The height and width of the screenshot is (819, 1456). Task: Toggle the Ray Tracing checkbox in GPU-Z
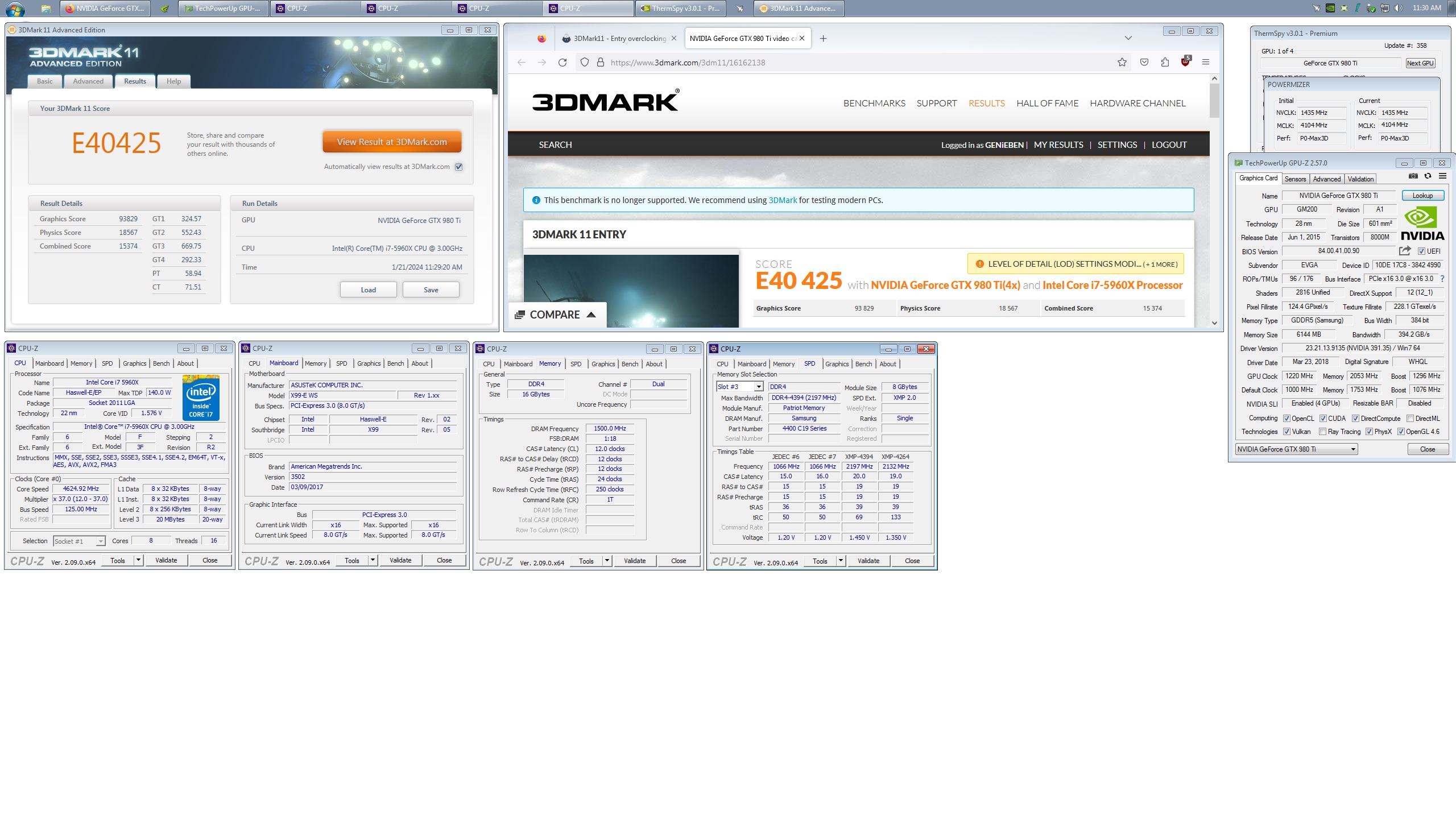(1323, 432)
